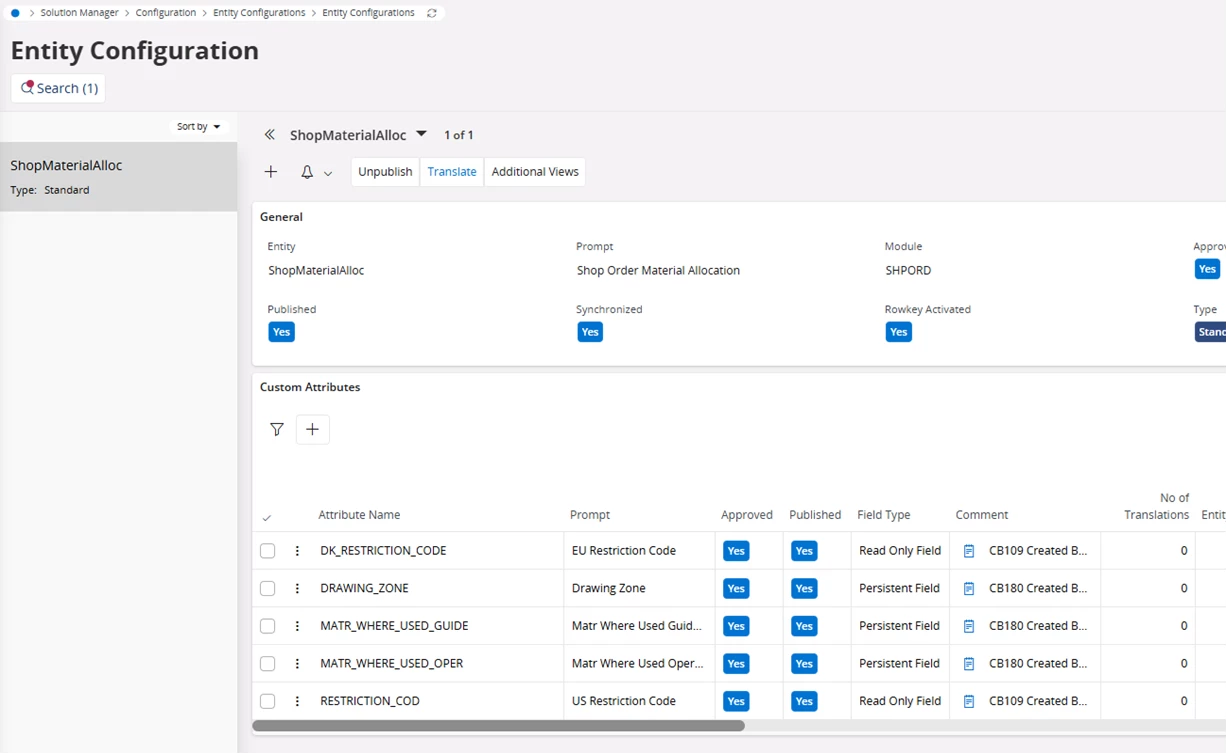Click the refresh icon in the breadcrumb bar
1227x754 pixels.
pyautogui.click(x=432, y=13)
